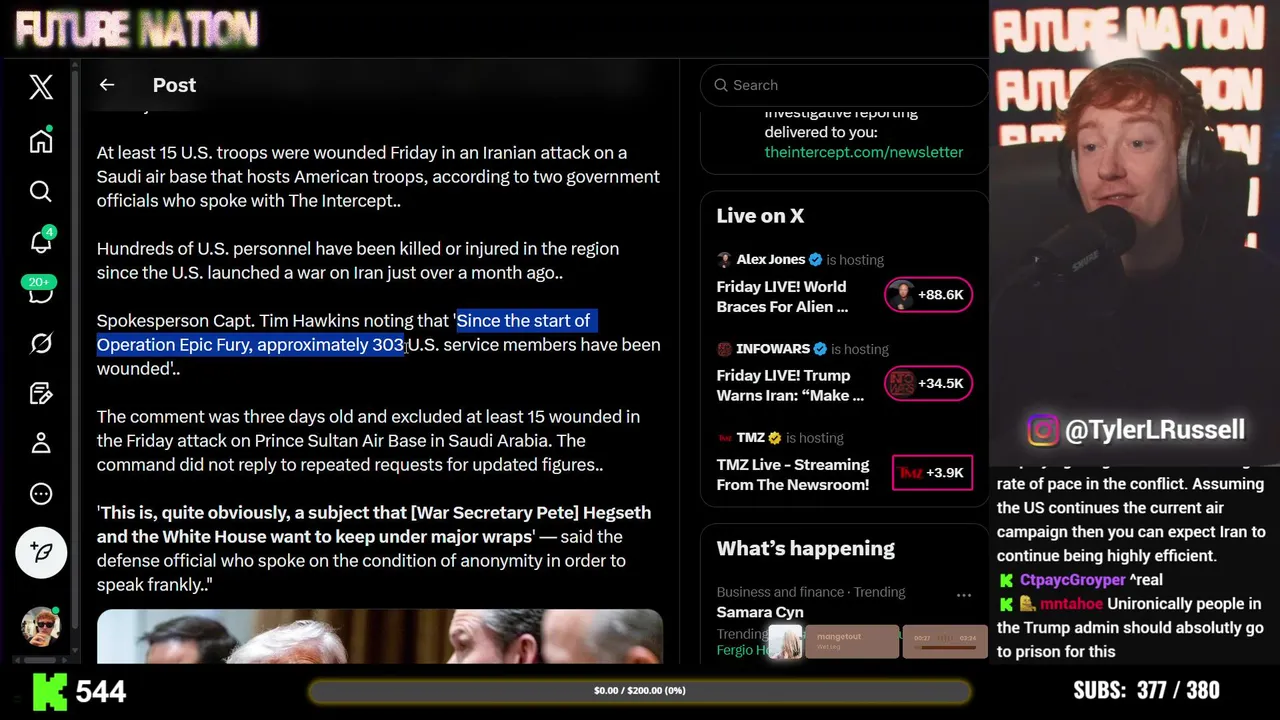Open the Profile person icon in the sidebar
This screenshot has height=720, width=1280.
click(x=41, y=443)
